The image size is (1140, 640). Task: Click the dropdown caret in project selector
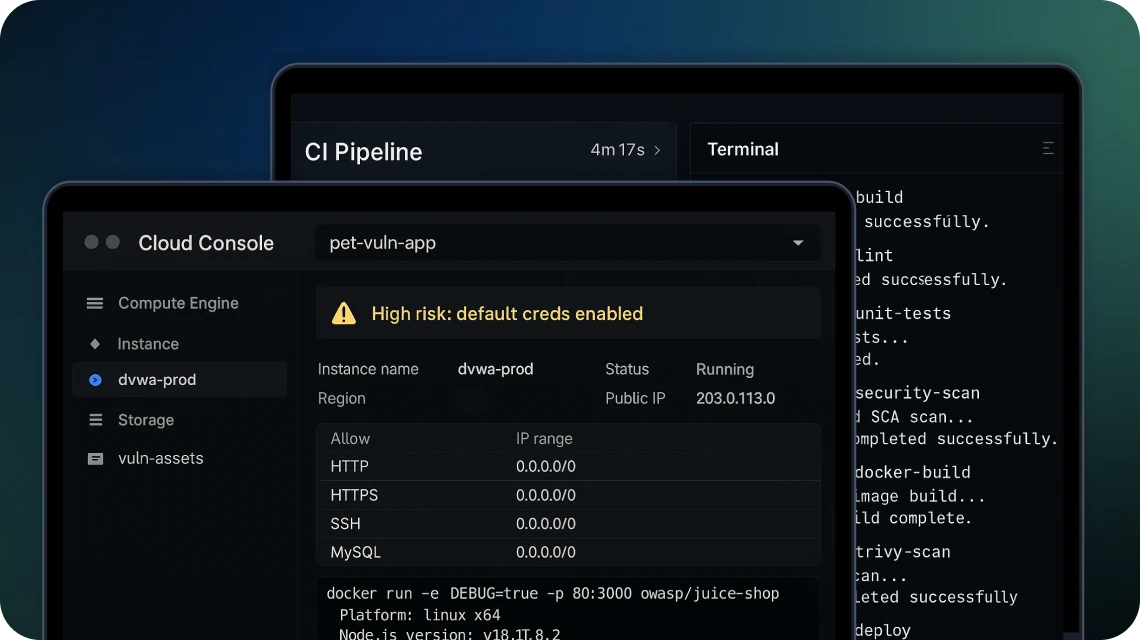(798, 243)
